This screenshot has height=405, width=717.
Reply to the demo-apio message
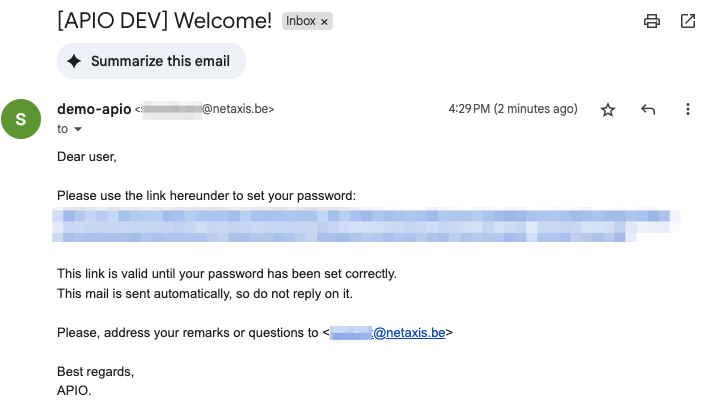pos(648,109)
